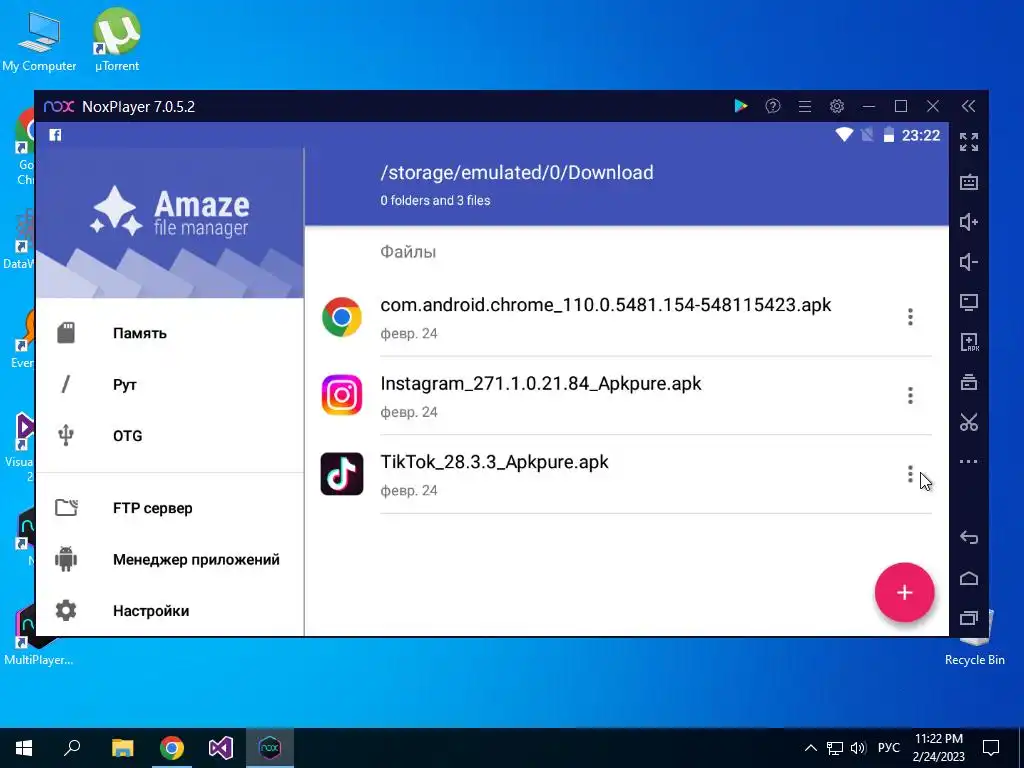Viewport: 1024px width, 768px height.
Task: Select the MultiPlayer desktop shortcut
Action: pyautogui.click(x=38, y=635)
